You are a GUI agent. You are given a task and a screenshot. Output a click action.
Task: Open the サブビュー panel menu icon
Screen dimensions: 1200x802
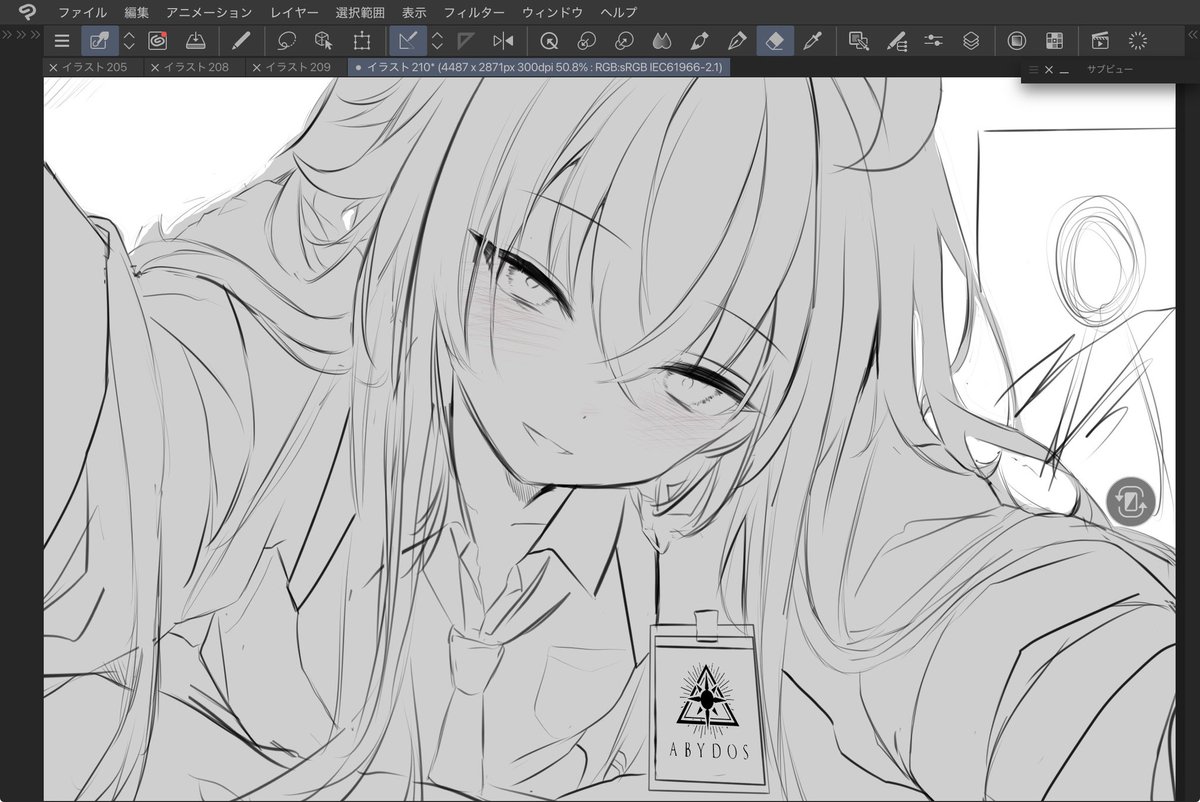point(1034,69)
